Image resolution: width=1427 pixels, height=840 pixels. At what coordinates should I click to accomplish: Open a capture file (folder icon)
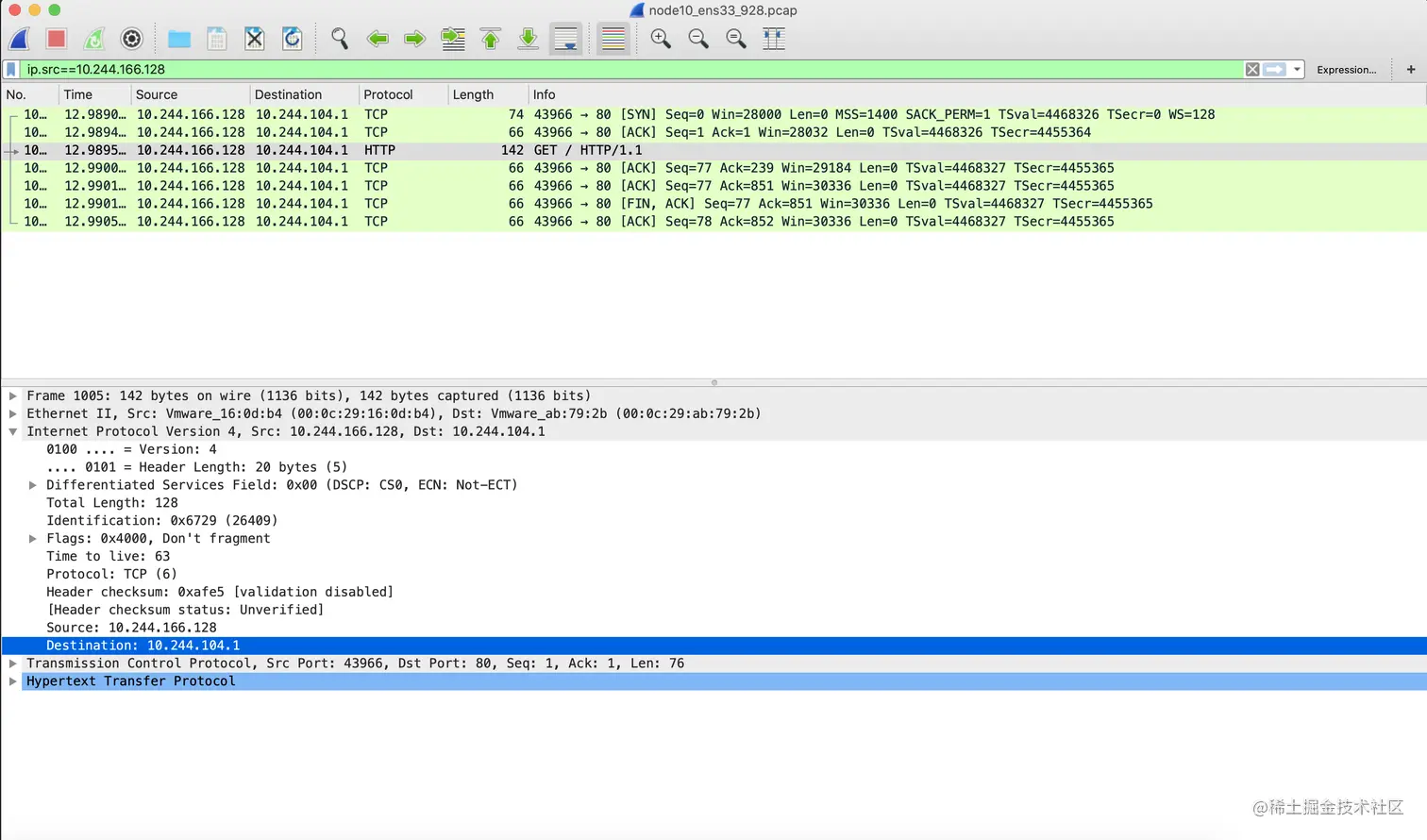pos(179,39)
